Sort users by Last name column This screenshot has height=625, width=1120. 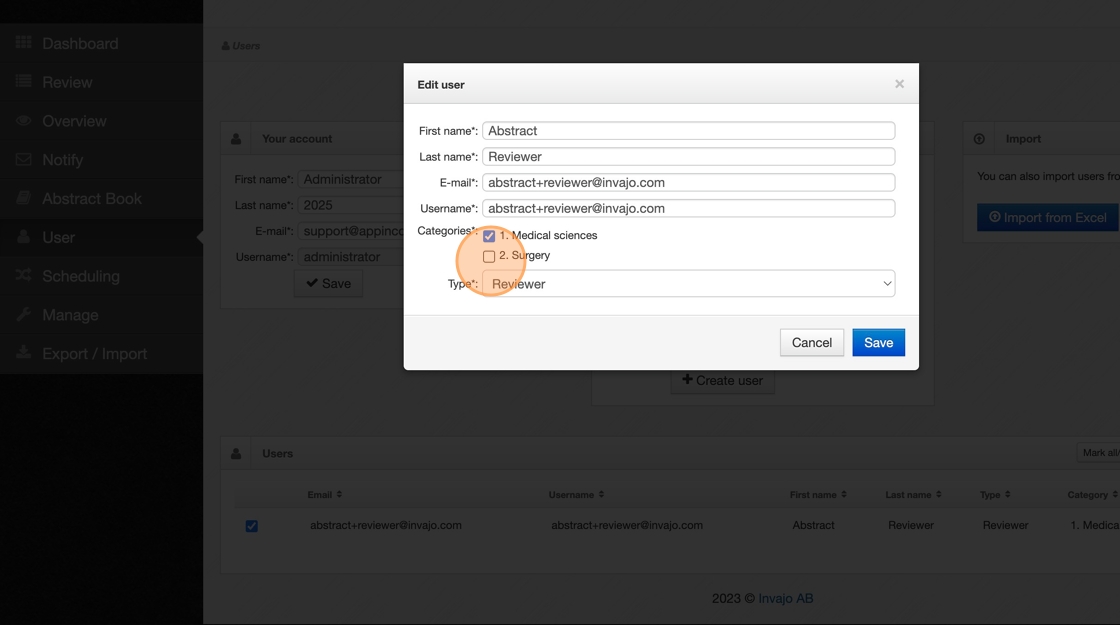[x=913, y=494]
